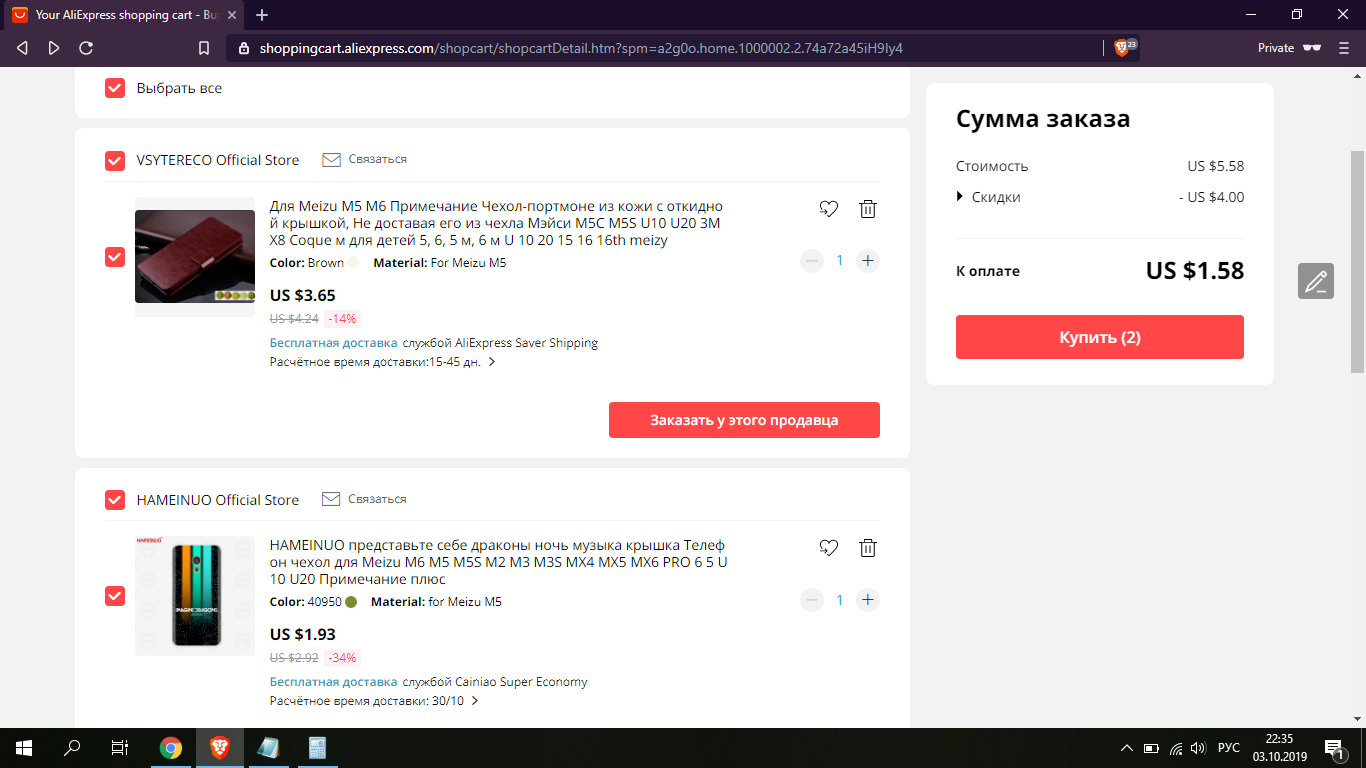Delete the VSYTERECO leather case from cart
Image resolution: width=1366 pixels, height=768 pixels.
868,209
